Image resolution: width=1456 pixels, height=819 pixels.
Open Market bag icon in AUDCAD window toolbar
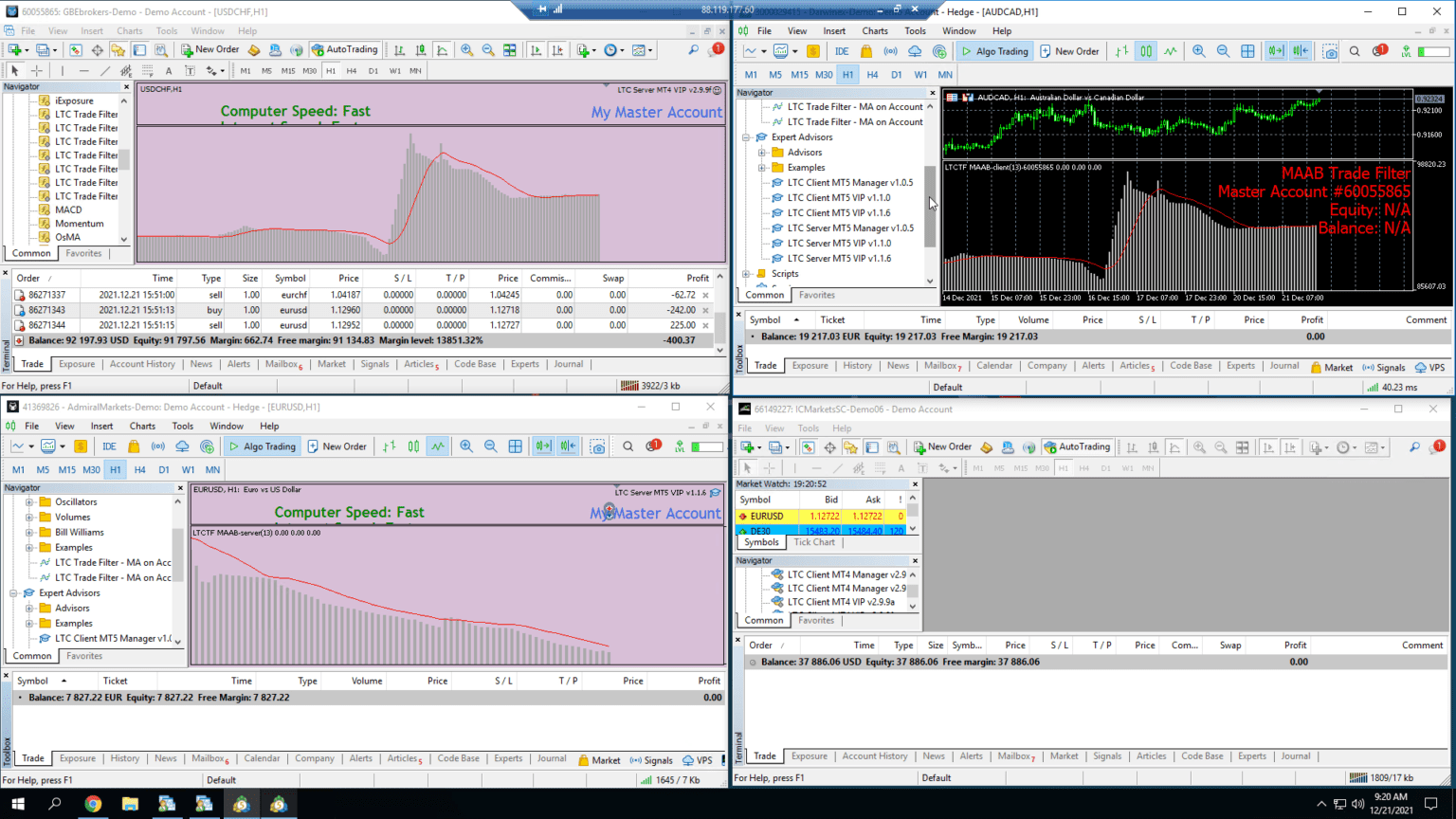click(866, 51)
